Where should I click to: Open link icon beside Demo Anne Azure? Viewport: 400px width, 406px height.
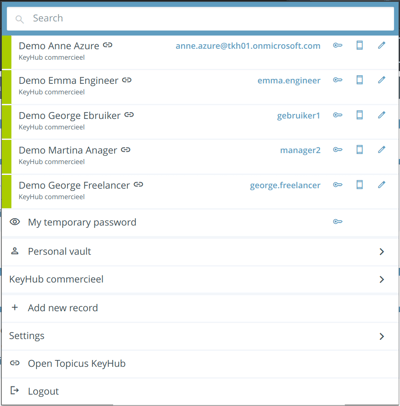(x=108, y=45)
